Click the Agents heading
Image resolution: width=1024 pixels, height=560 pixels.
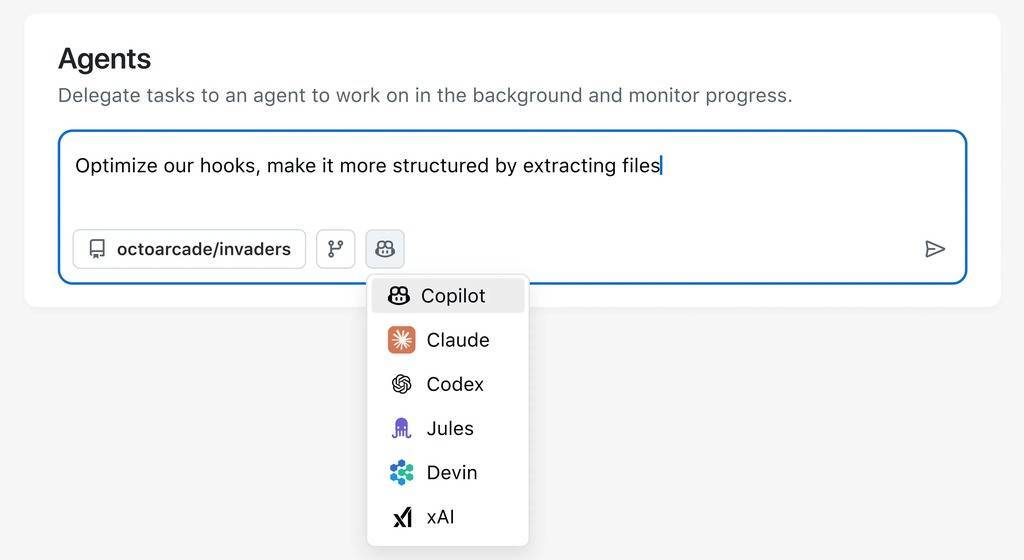(104, 59)
